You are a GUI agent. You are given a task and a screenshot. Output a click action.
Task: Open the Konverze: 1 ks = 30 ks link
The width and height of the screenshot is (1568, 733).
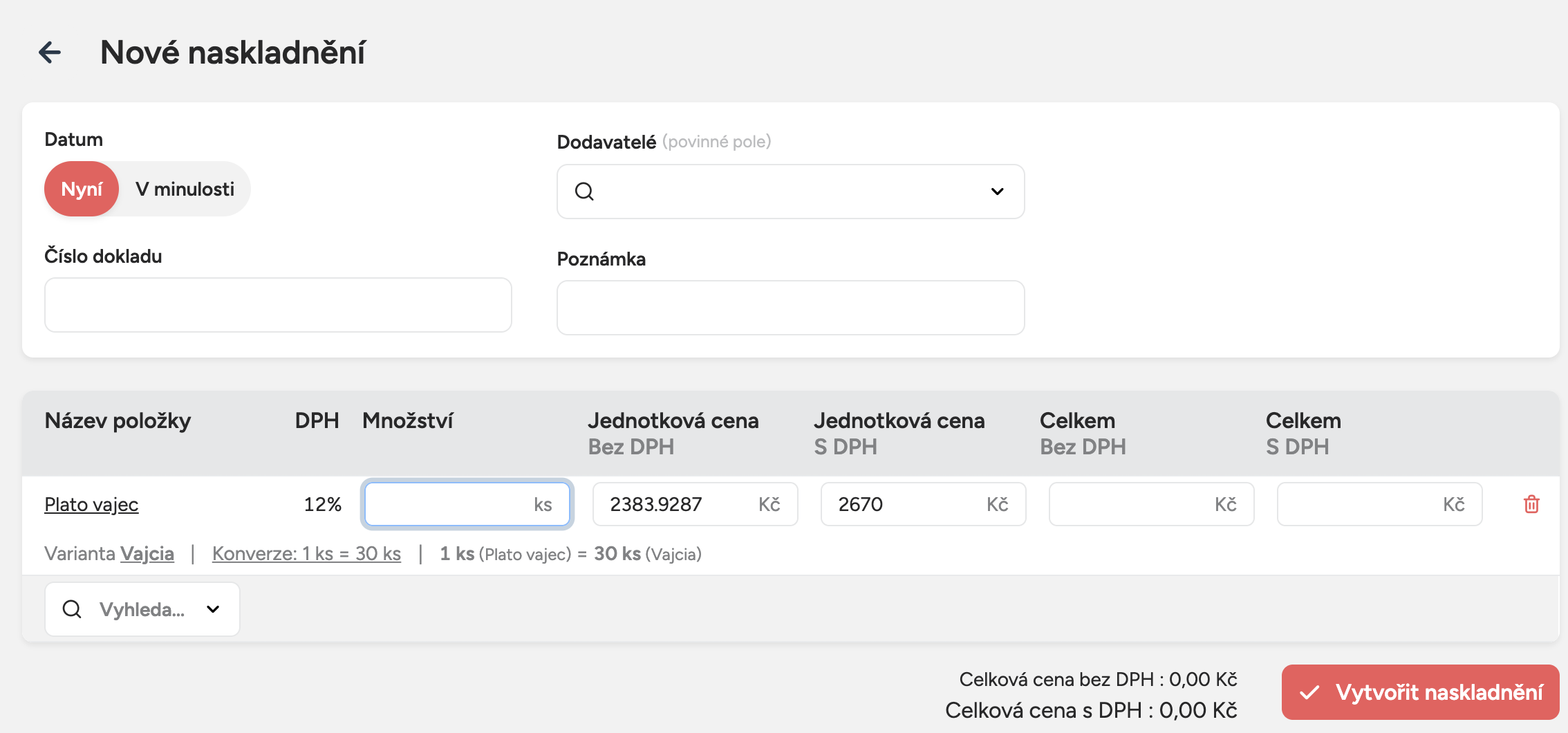(x=306, y=554)
